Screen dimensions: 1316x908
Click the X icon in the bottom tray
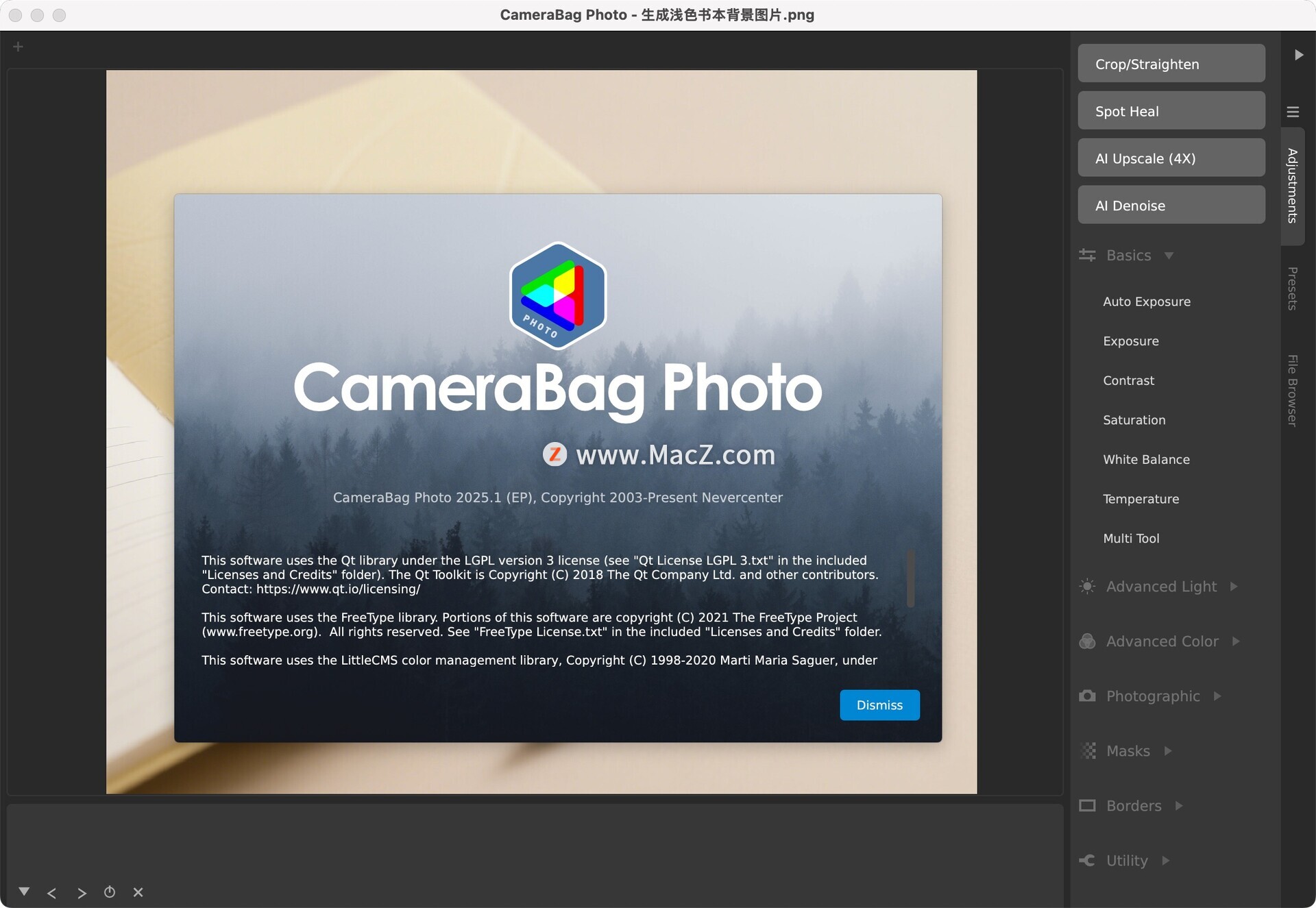tap(138, 892)
